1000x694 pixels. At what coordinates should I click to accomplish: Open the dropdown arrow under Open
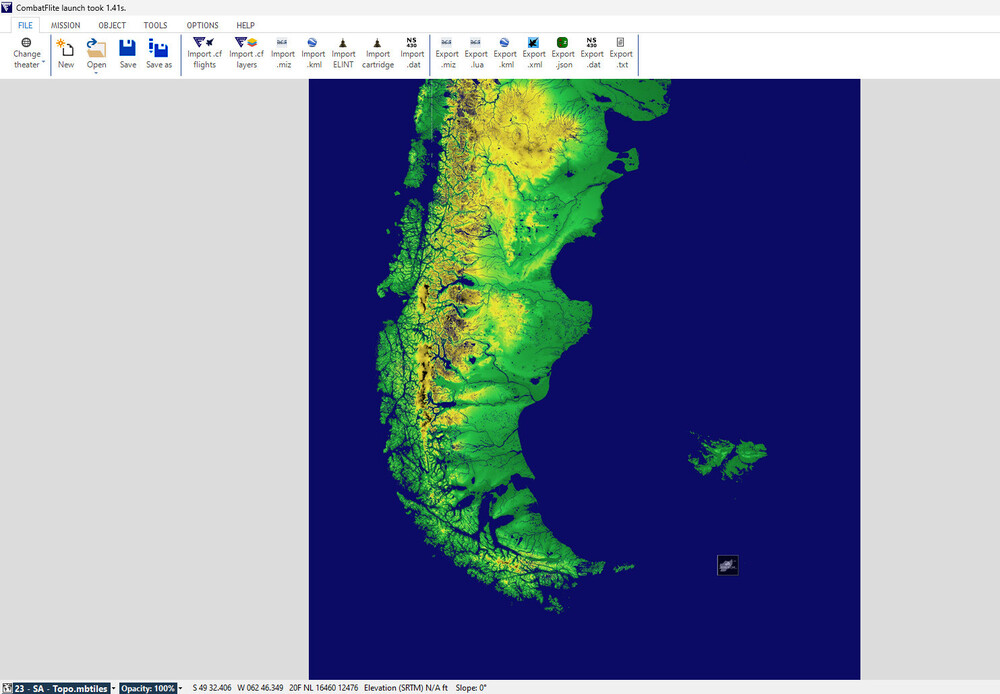(96, 73)
